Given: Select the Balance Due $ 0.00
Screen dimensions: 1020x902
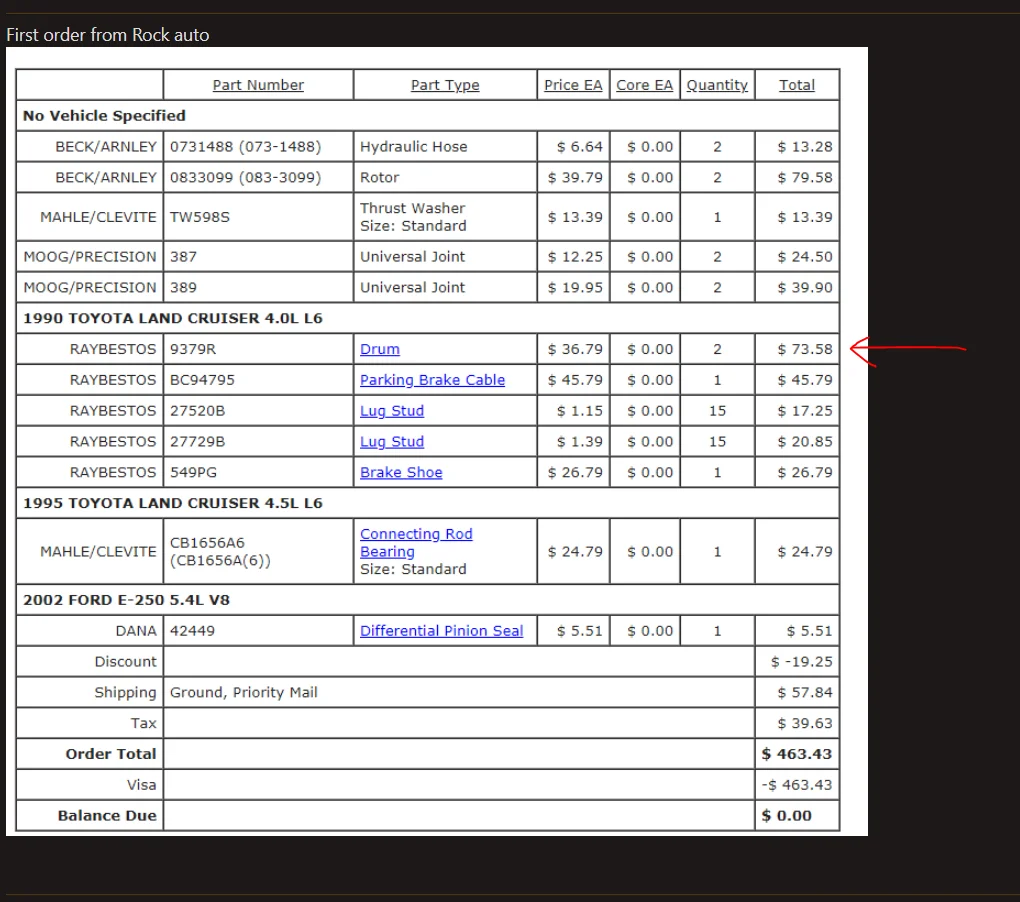Looking at the screenshot, I should [x=786, y=816].
